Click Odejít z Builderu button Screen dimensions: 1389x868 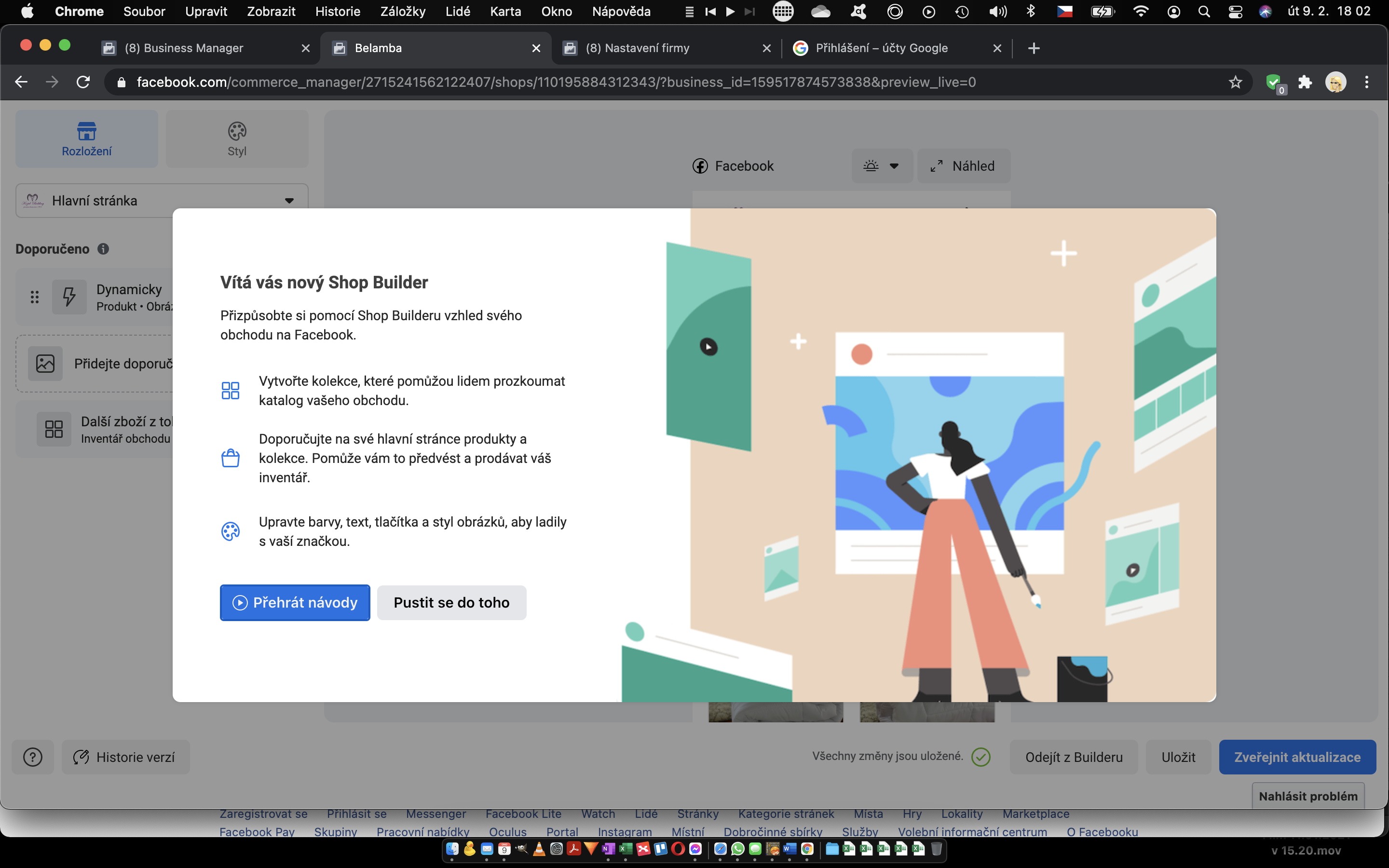coord(1073,757)
